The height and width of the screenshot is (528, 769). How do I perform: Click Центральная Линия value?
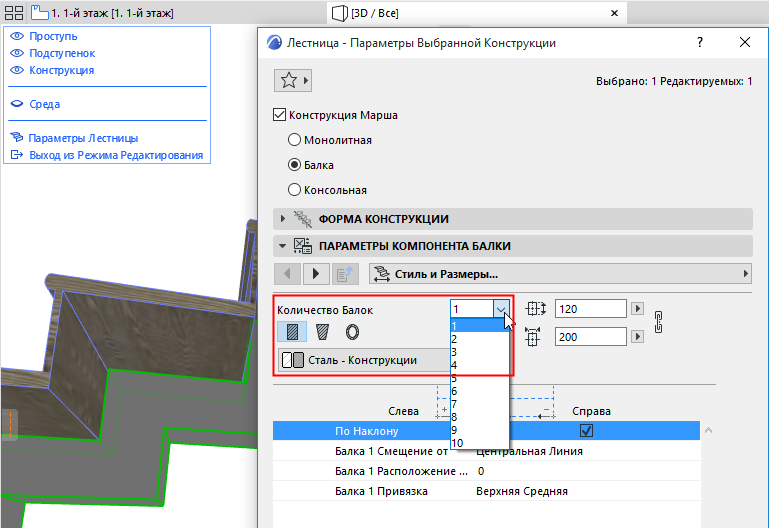coord(529,451)
